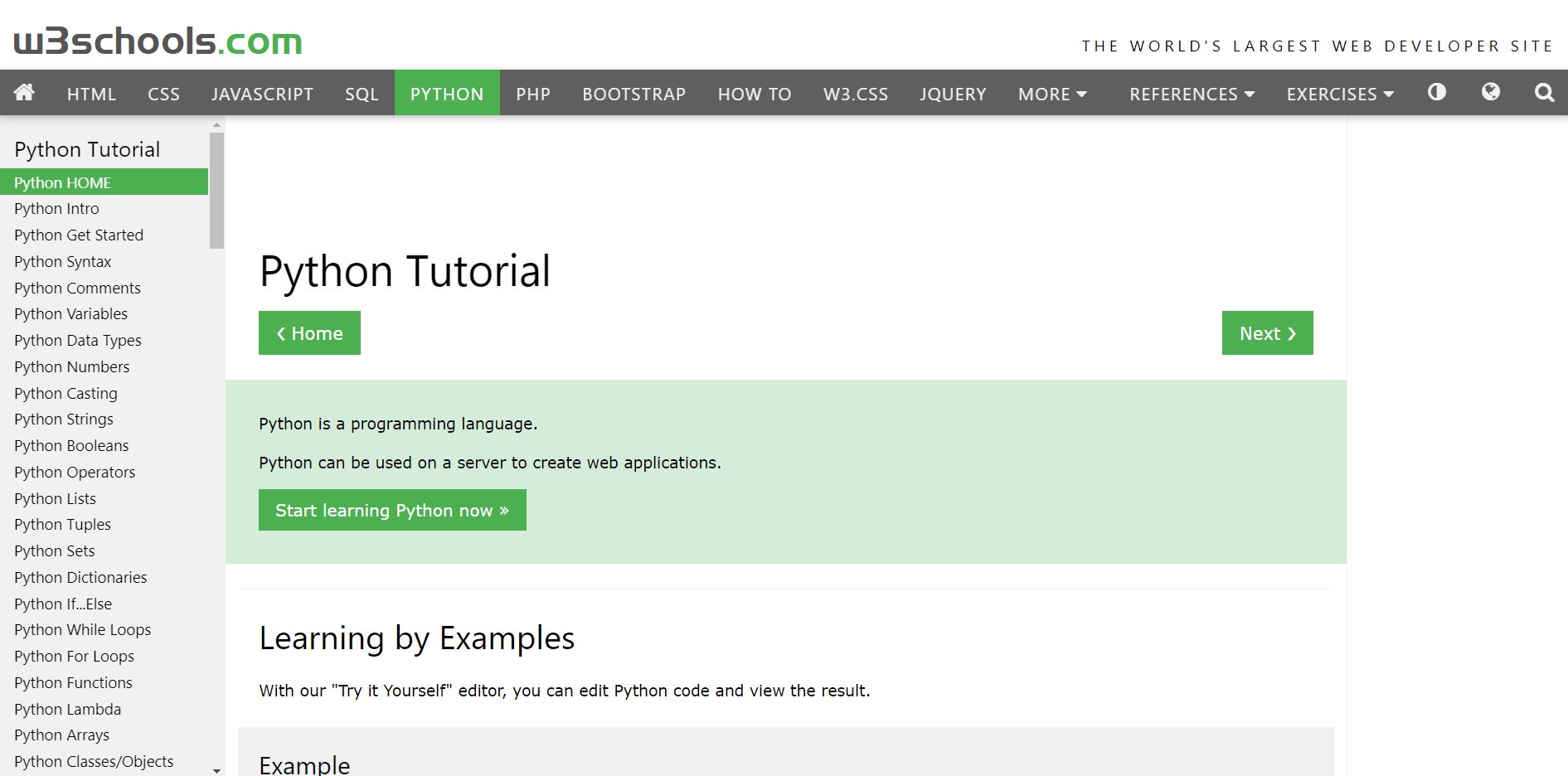
Task: Click the green Next button
Action: click(x=1267, y=332)
